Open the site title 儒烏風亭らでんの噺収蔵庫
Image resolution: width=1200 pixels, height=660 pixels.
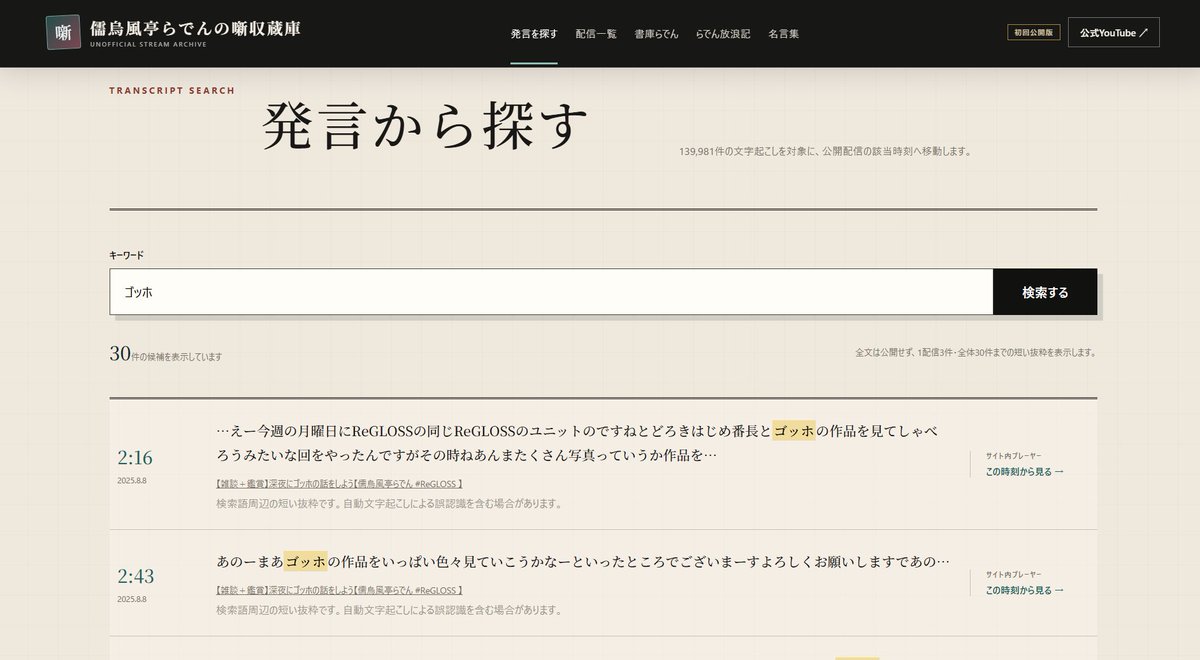tap(195, 27)
